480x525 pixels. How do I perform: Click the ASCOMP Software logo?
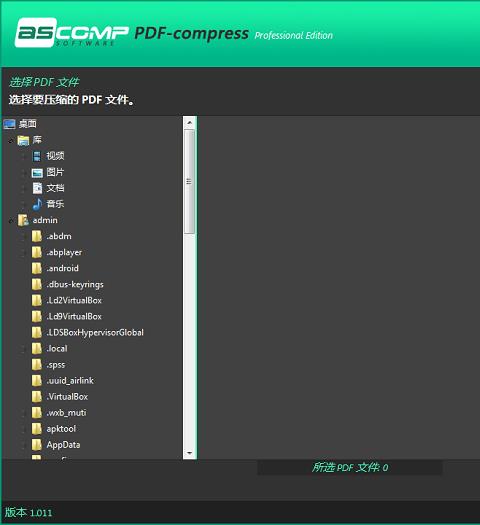[x=71, y=32]
